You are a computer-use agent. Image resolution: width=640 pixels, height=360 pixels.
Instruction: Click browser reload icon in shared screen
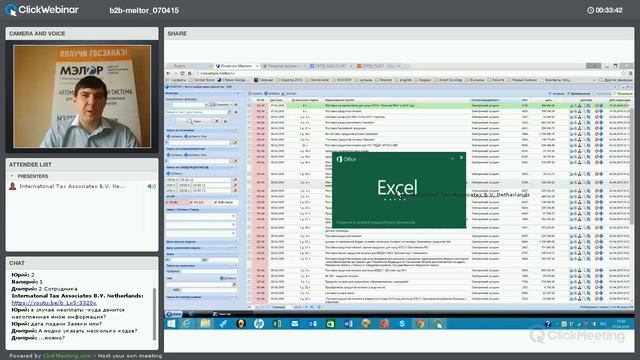tap(182, 73)
